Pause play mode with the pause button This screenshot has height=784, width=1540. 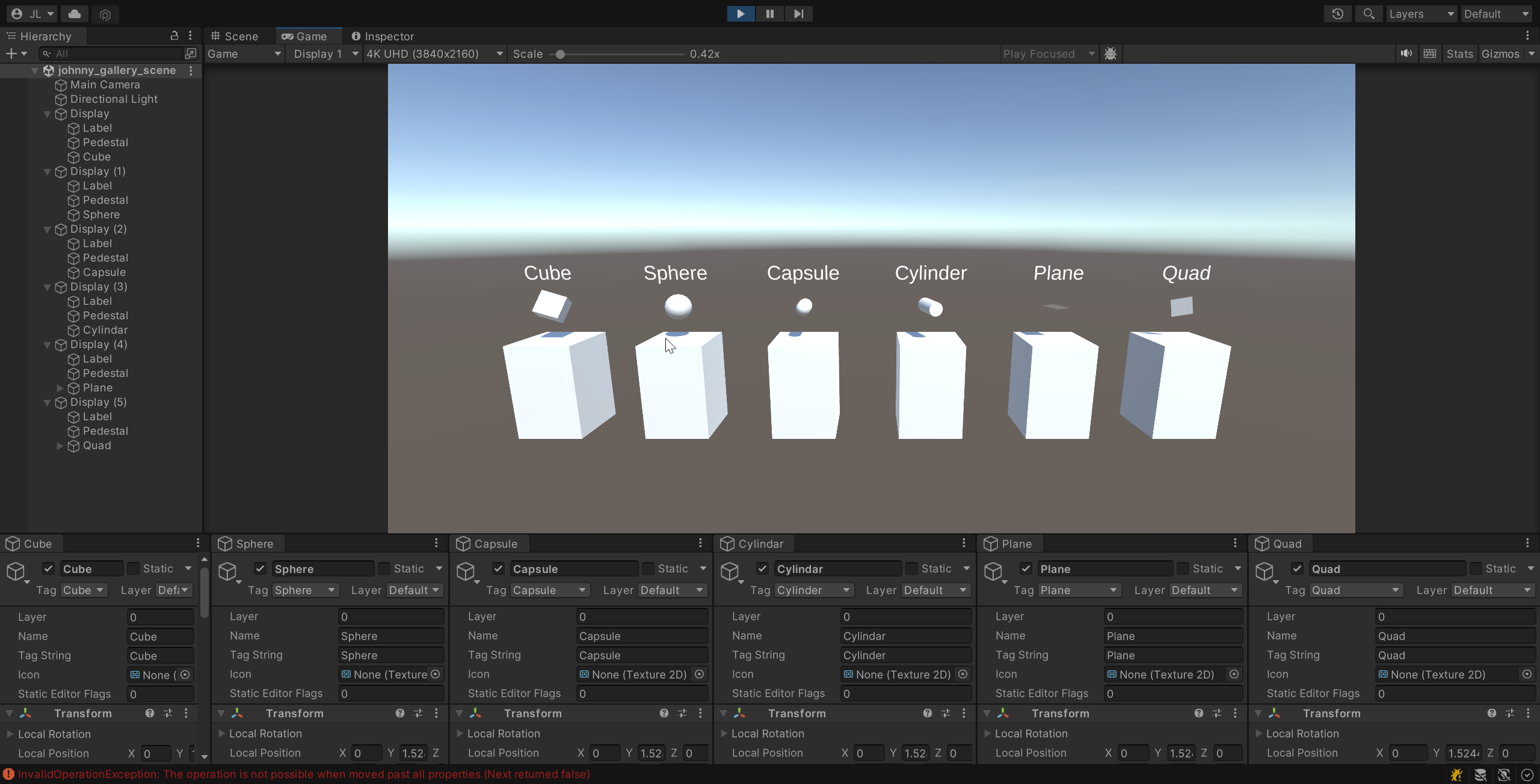pyautogui.click(x=769, y=13)
